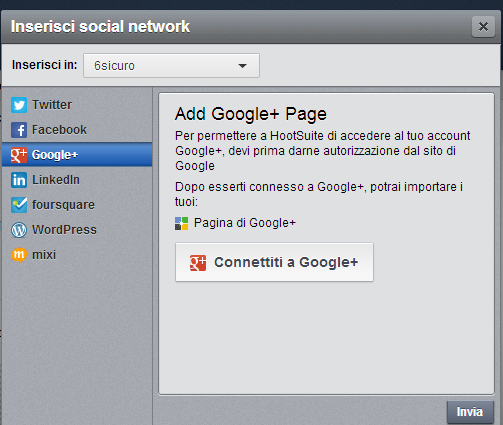Select the mixi label in the network list
503x425 pixels.
[x=44, y=255]
